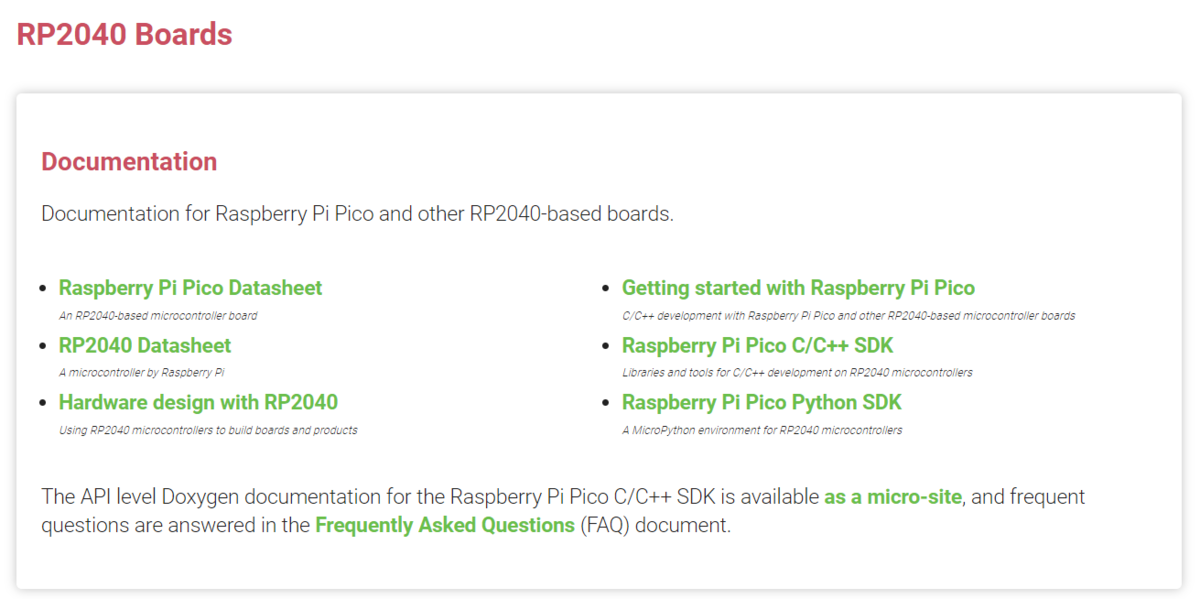Click the "Using RP2040 microcontrollers to build boards" subtitle
1200x599 pixels.
[x=208, y=430]
